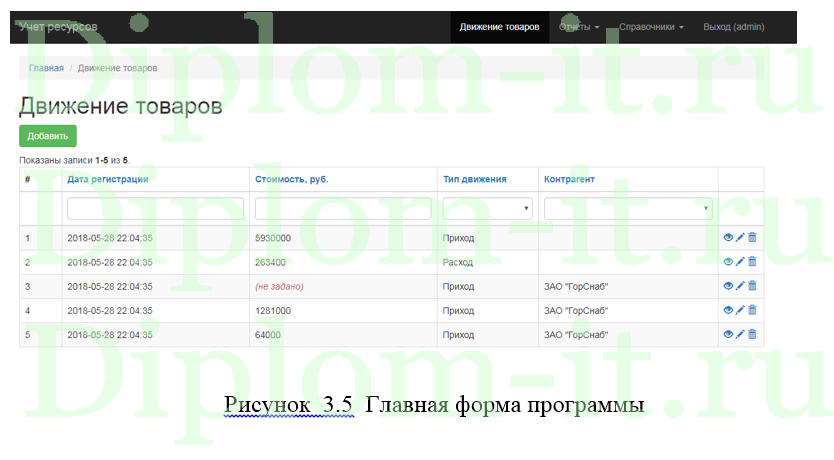Click ЗАО "ГорСнаб" in row 5

click(576, 335)
